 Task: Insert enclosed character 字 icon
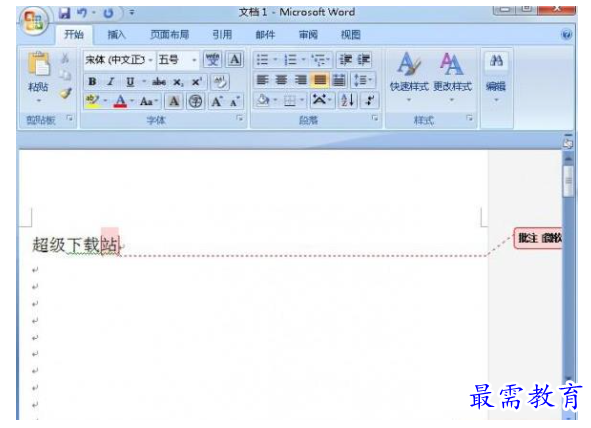coord(195,101)
